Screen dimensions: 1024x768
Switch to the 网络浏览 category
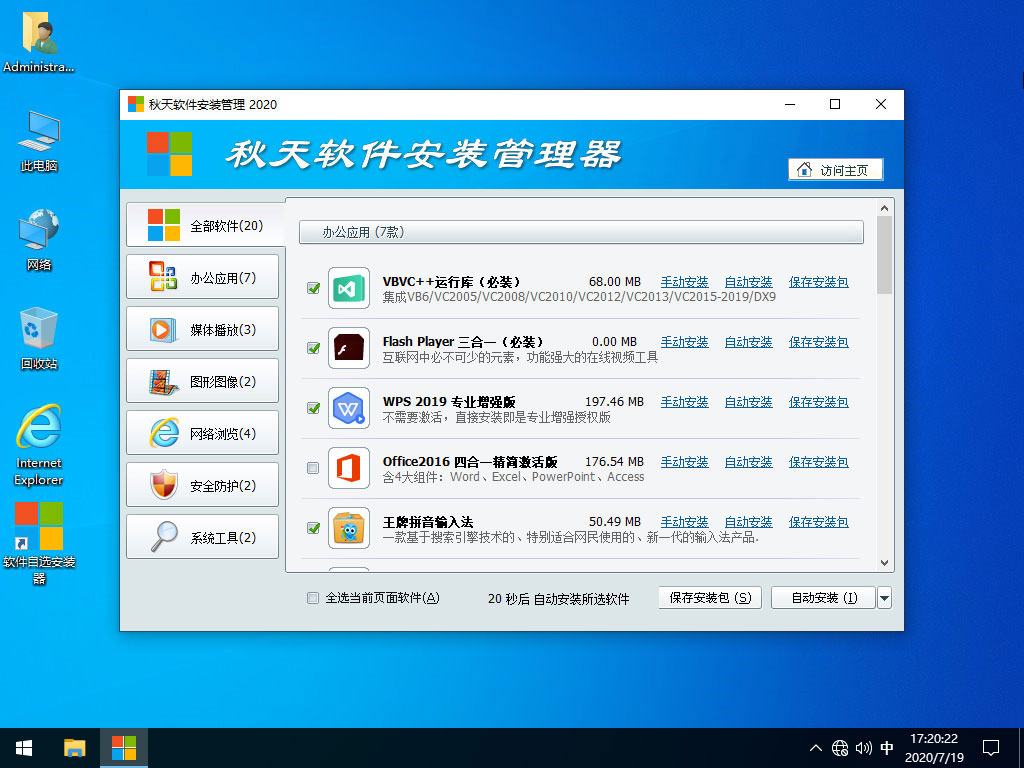click(202, 433)
